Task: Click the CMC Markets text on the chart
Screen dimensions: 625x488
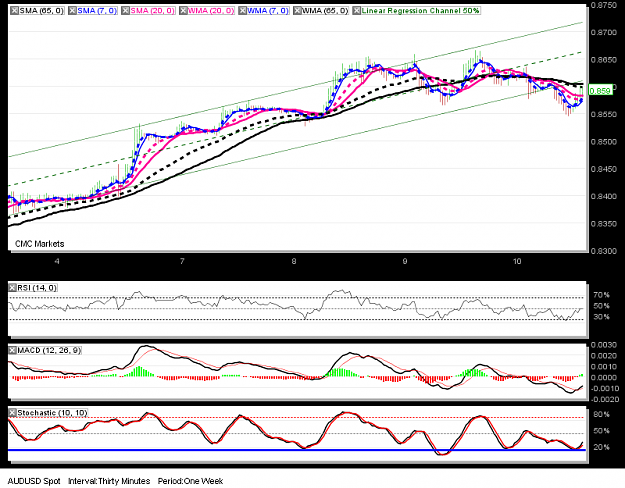Action: 39,244
